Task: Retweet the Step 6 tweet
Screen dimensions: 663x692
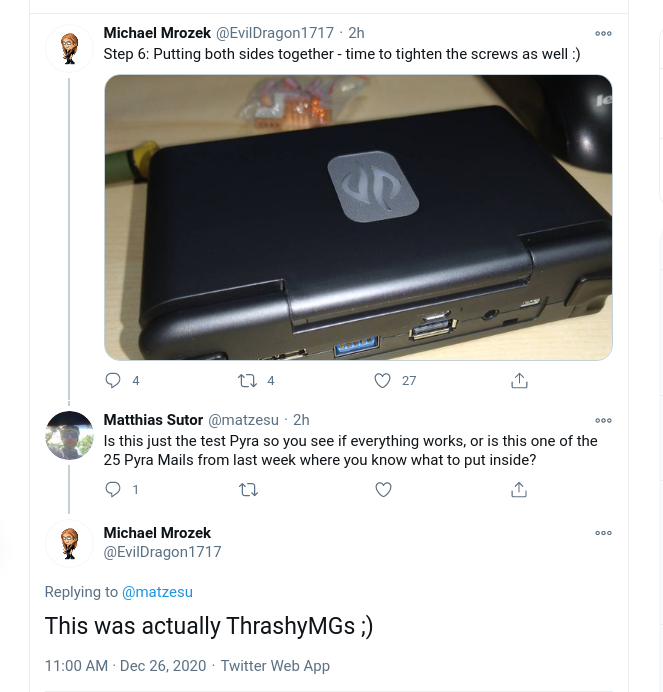Action: 246,381
